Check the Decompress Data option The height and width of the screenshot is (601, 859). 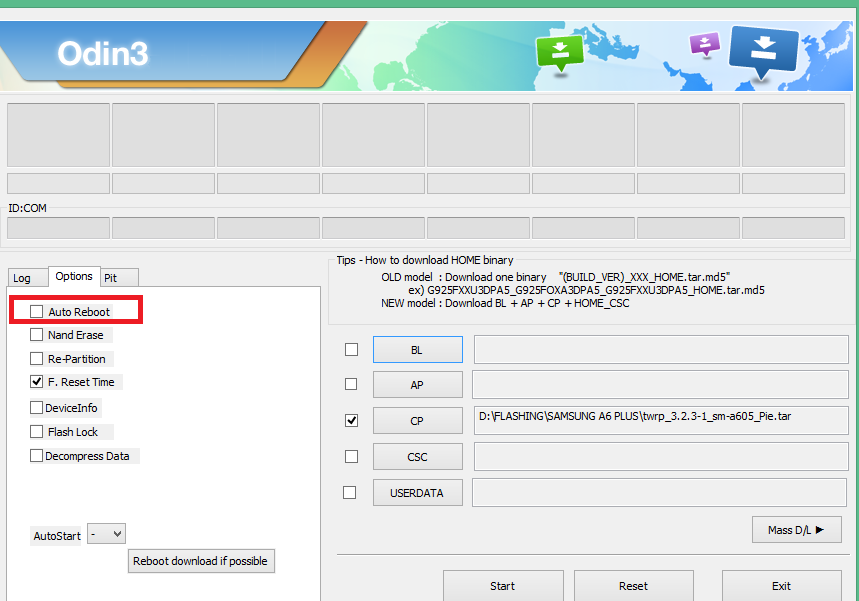click(37, 456)
